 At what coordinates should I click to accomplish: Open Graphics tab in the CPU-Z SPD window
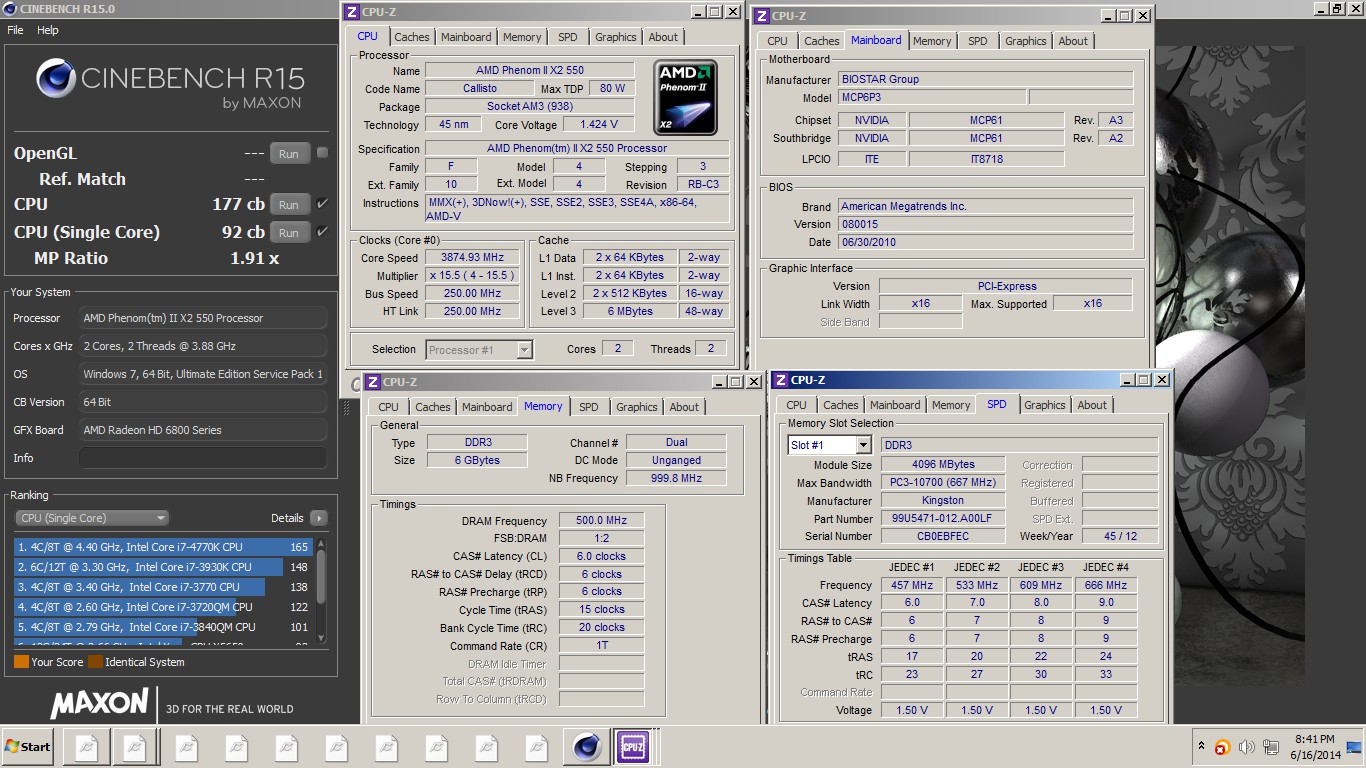click(x=1045, y=405)
